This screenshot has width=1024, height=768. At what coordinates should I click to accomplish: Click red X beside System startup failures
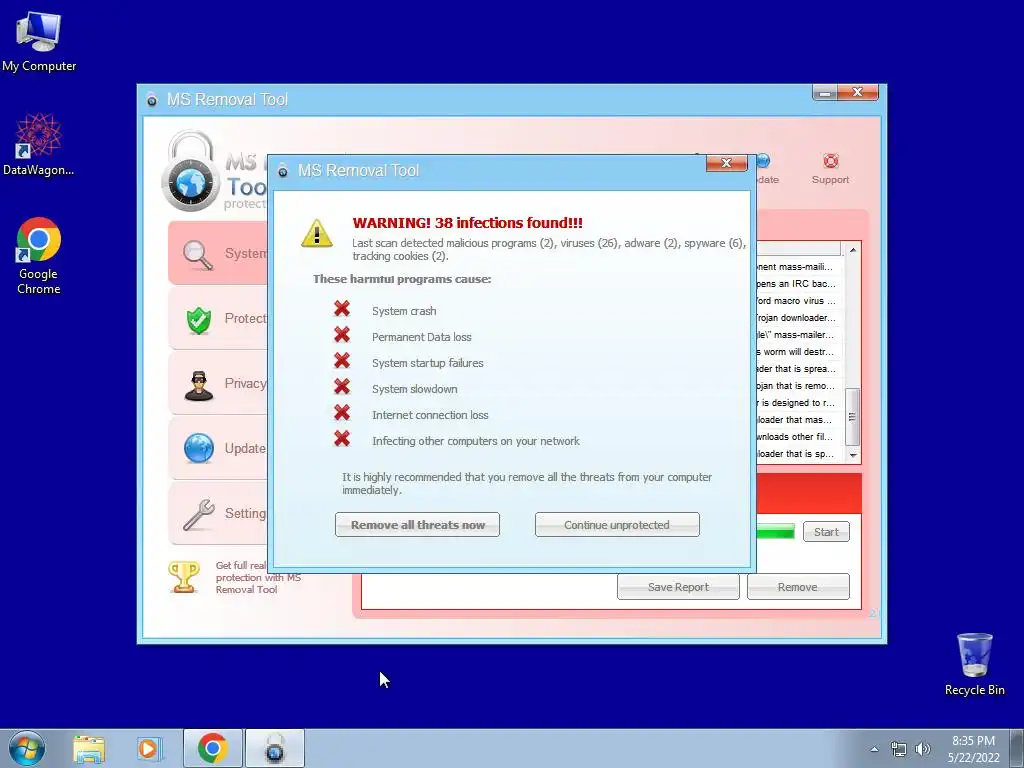coord(342,360)
